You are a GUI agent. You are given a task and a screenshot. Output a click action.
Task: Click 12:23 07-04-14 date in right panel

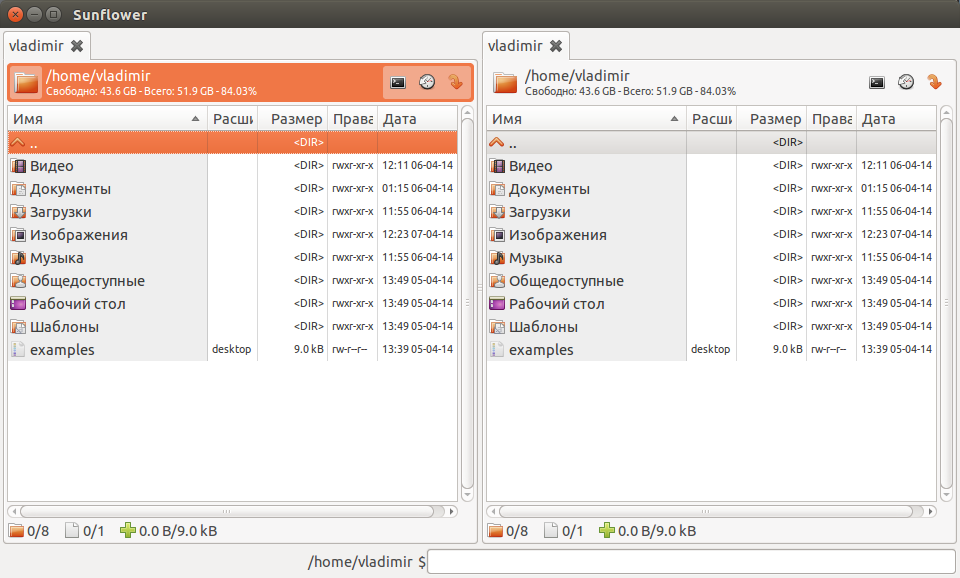pyautogui.click(x=896, y=235)
